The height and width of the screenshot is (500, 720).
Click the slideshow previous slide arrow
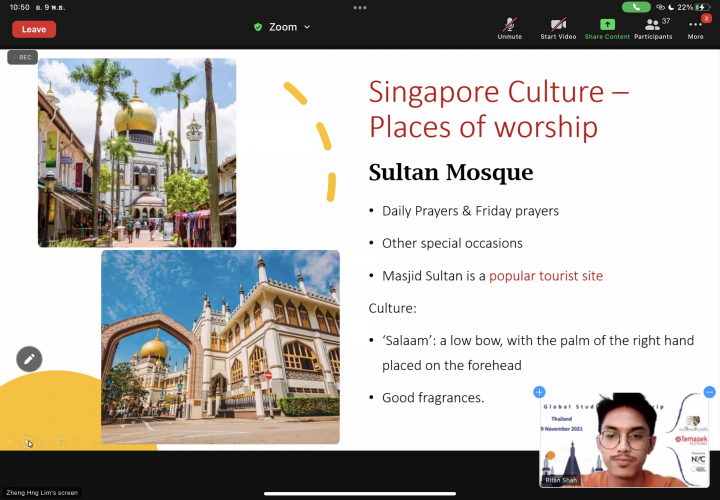(x=9, y=442)
